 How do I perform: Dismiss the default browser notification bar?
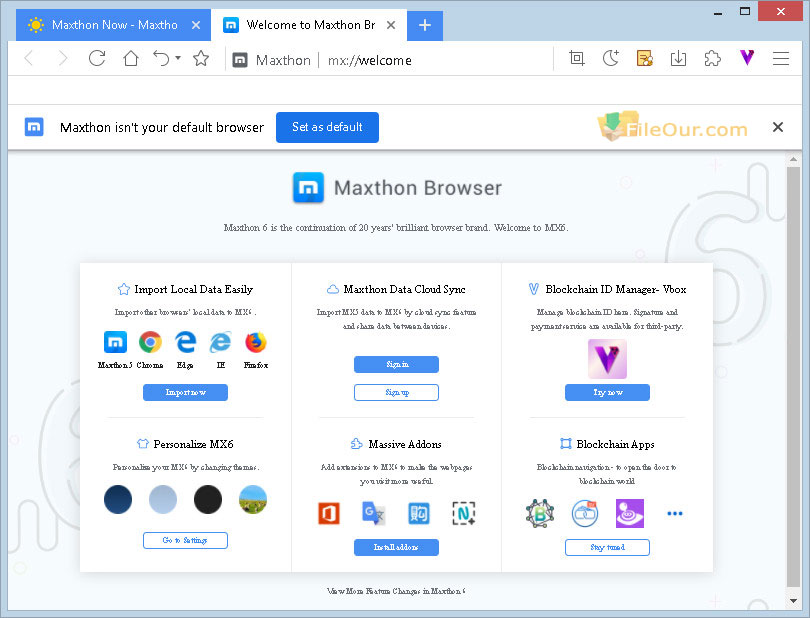[777, 127]
